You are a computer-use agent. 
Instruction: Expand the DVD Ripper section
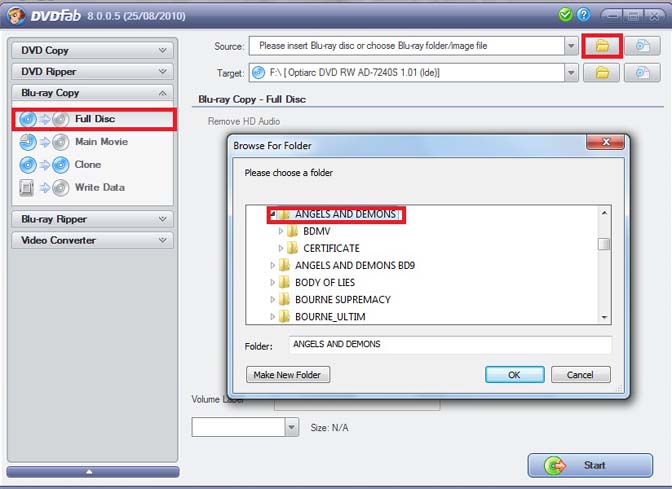(92, 72)
